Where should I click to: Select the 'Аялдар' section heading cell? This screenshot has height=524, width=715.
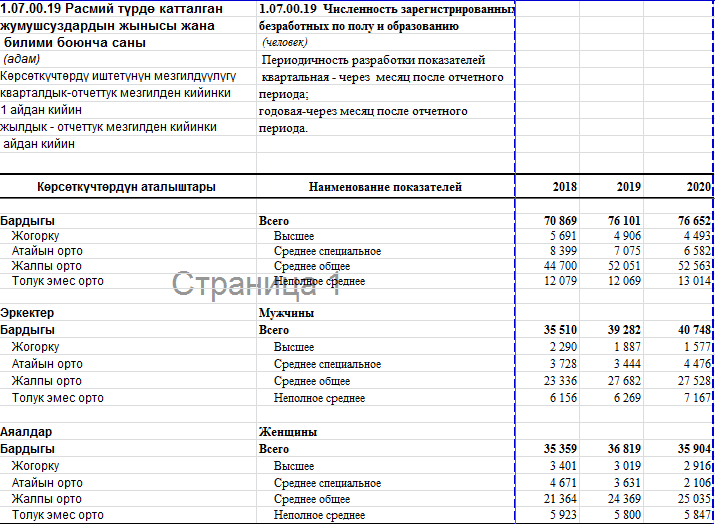(128, 431)
